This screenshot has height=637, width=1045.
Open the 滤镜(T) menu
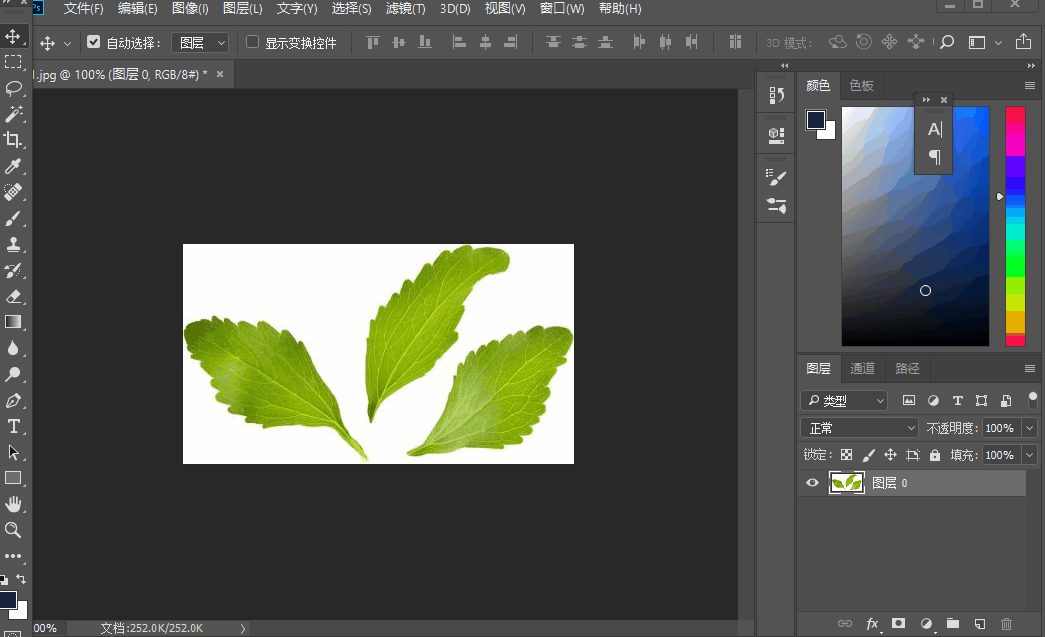coord(405,9)
